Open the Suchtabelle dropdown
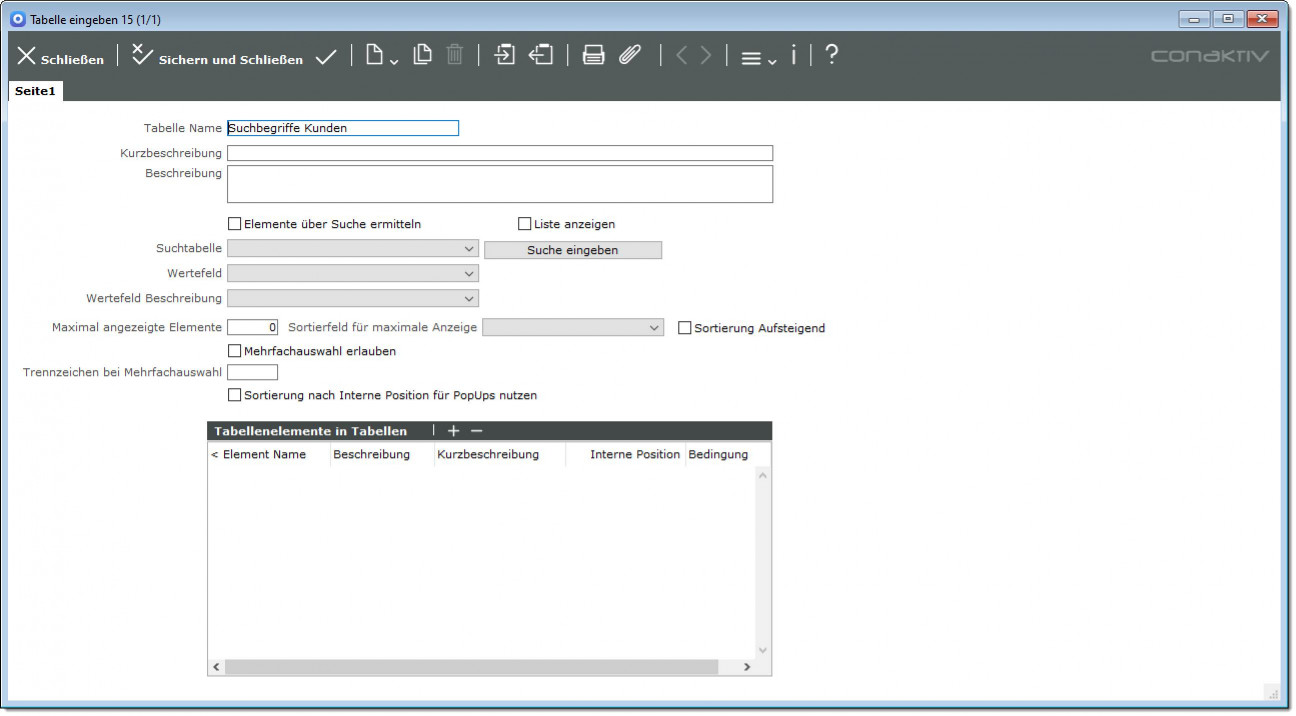This screenshot has height=716, width=1296. click(353, 248)
